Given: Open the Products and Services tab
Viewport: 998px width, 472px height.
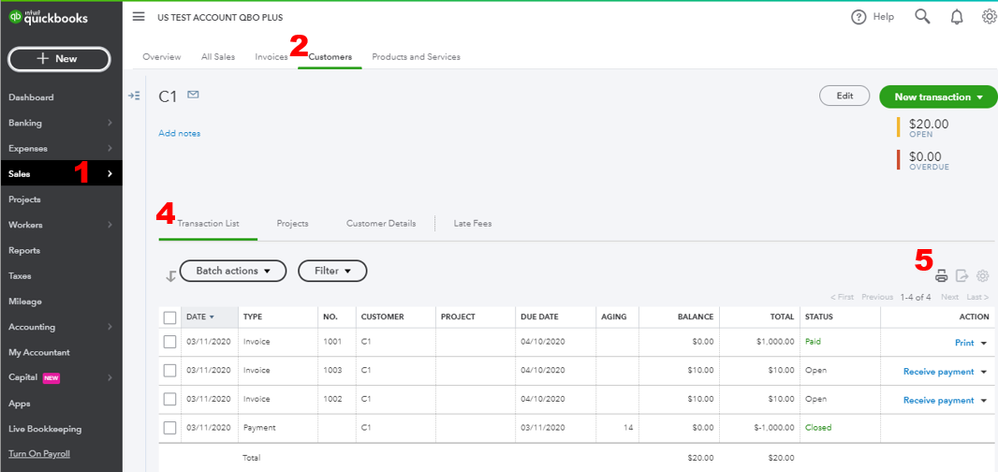Looking at the screenshot, I should [416, 57].
